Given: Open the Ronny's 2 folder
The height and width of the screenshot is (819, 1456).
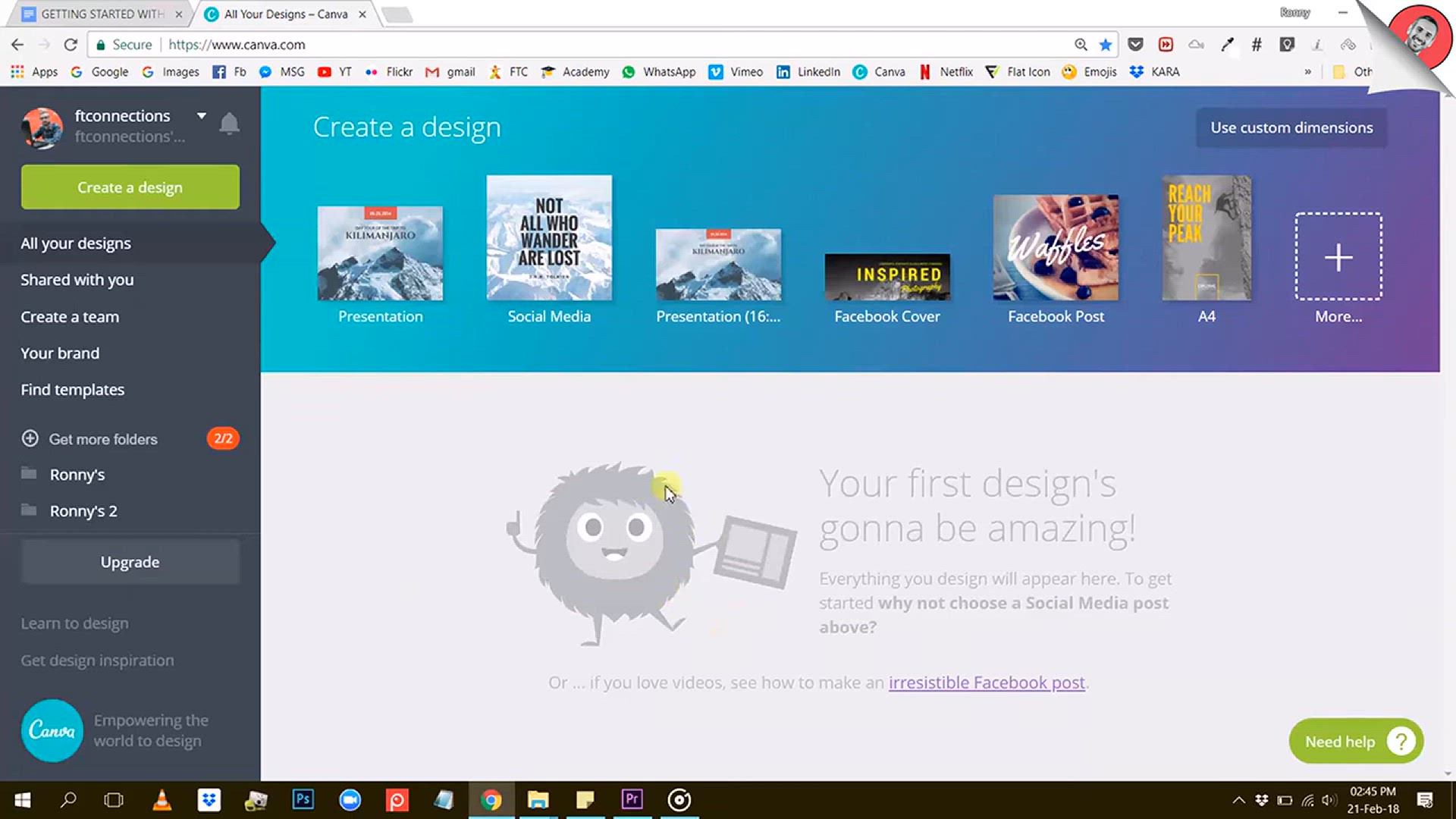Looking at the screenshot, I should point(83,511).
